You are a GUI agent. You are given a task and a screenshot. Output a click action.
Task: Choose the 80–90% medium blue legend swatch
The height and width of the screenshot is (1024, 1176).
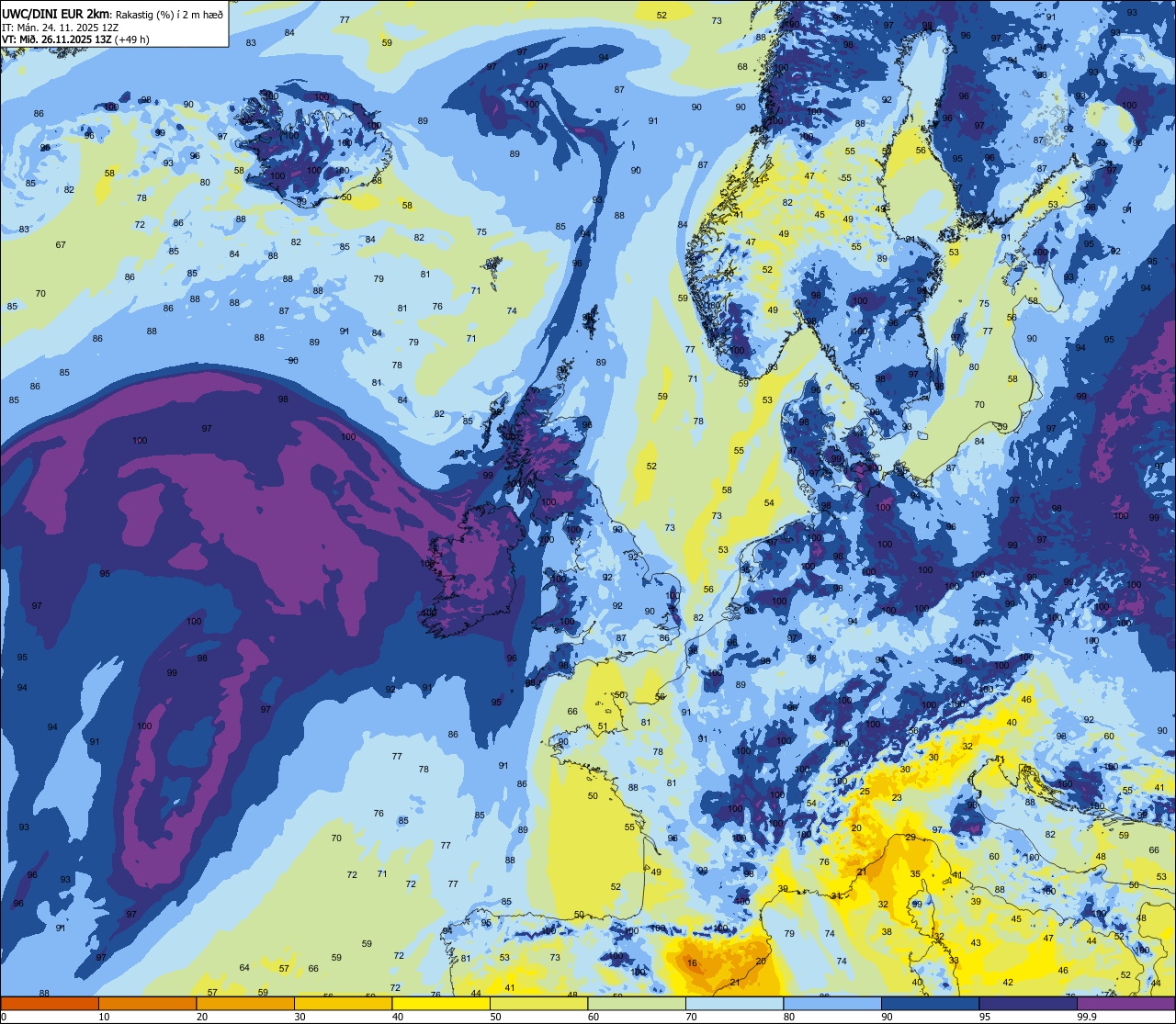(832, 1004)
